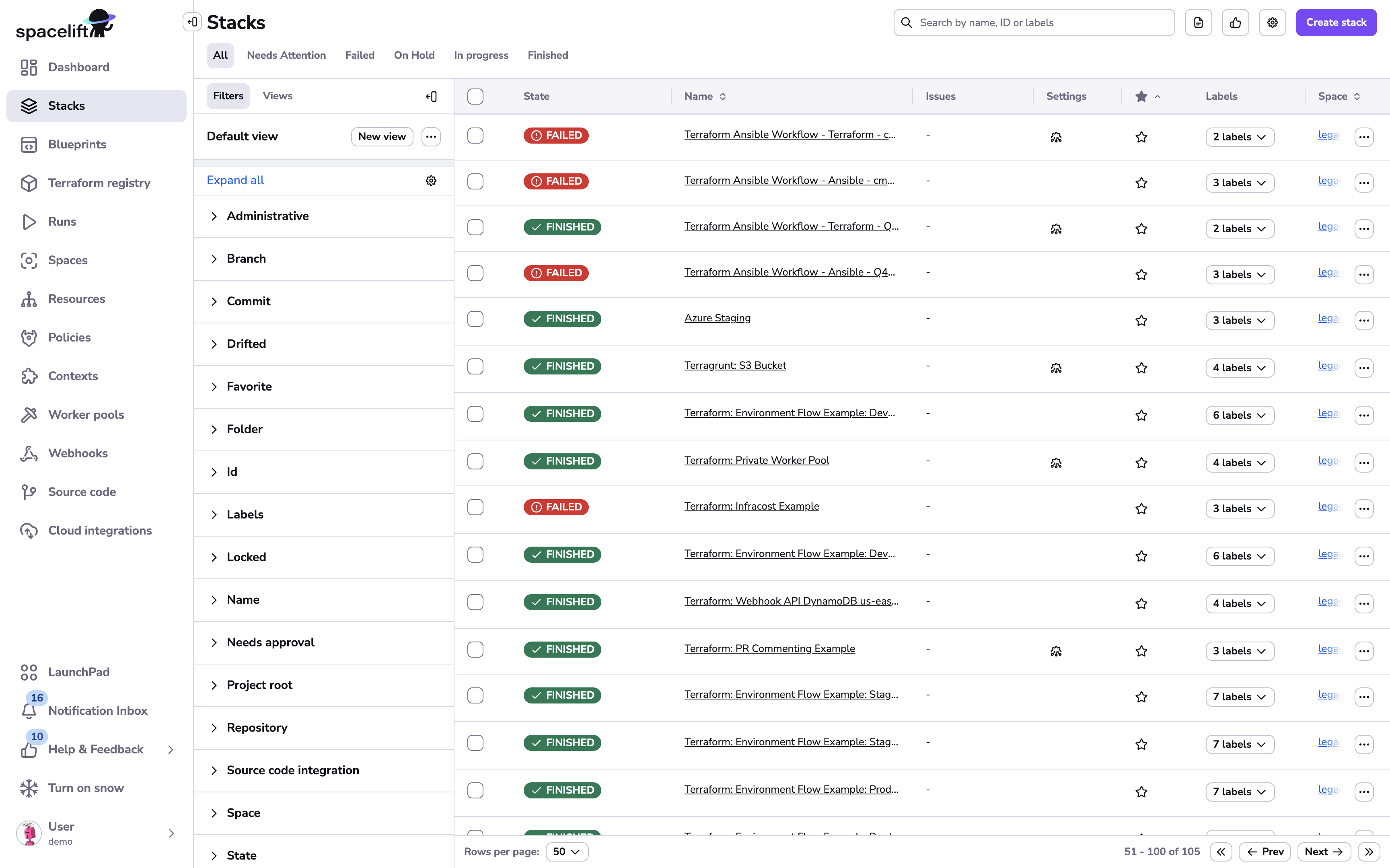Select the checkbox for Azure Staging stack

tap(475, 319)
